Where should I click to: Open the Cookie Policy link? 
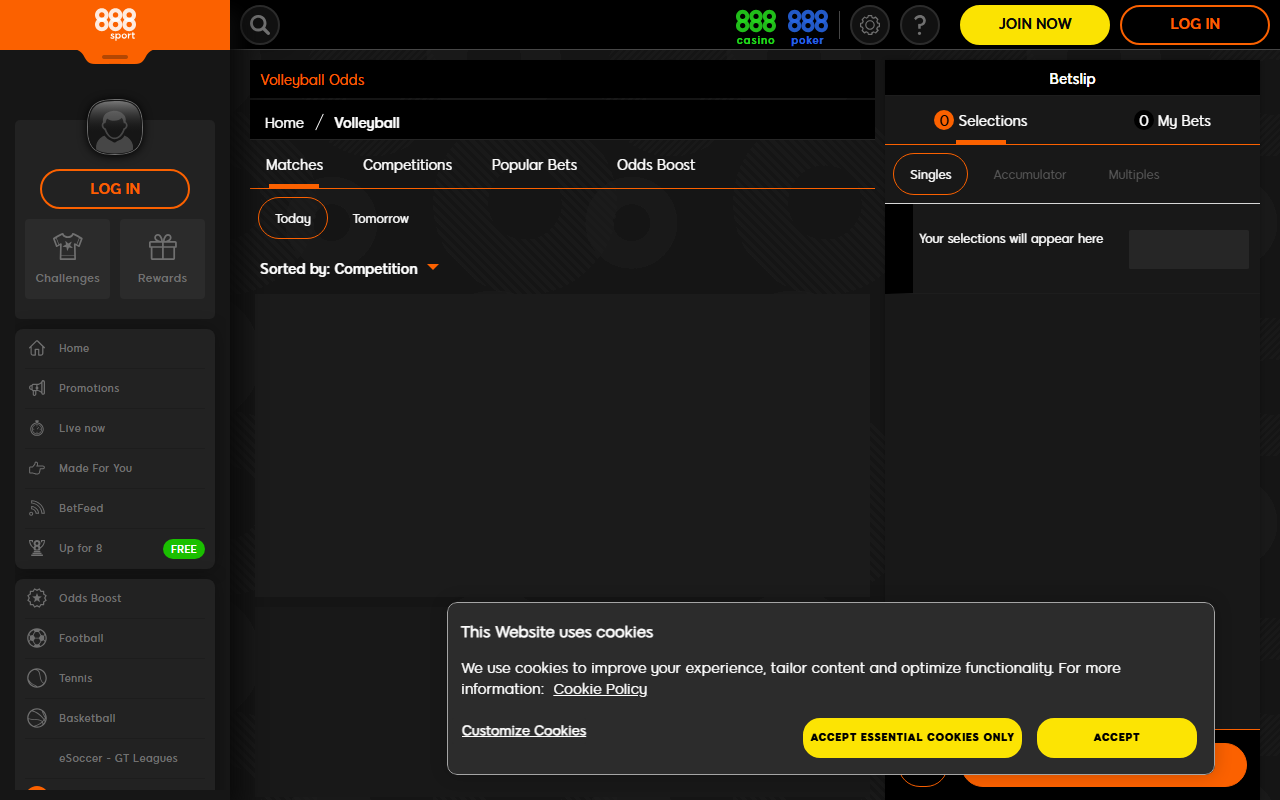(x=600, y=689)
